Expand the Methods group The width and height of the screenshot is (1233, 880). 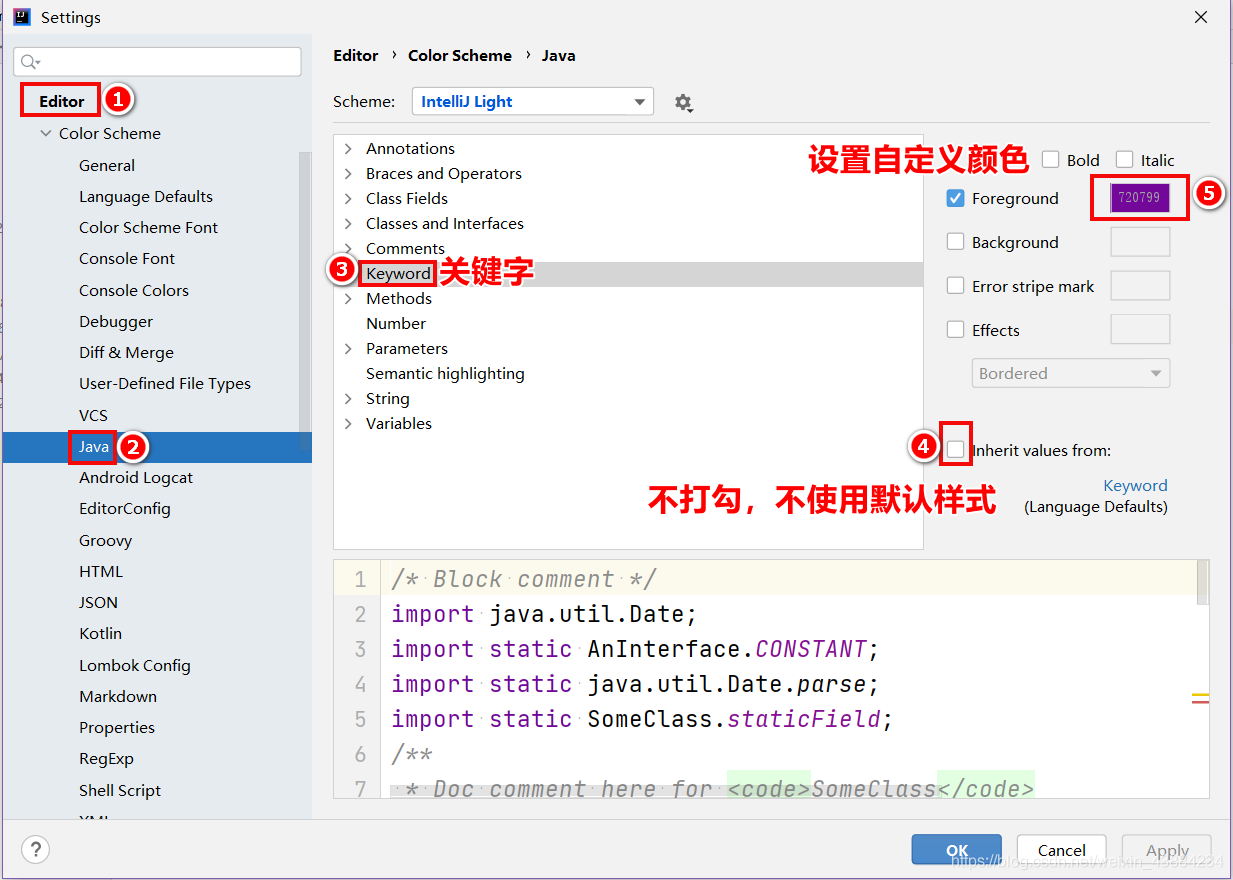(348, 298)
